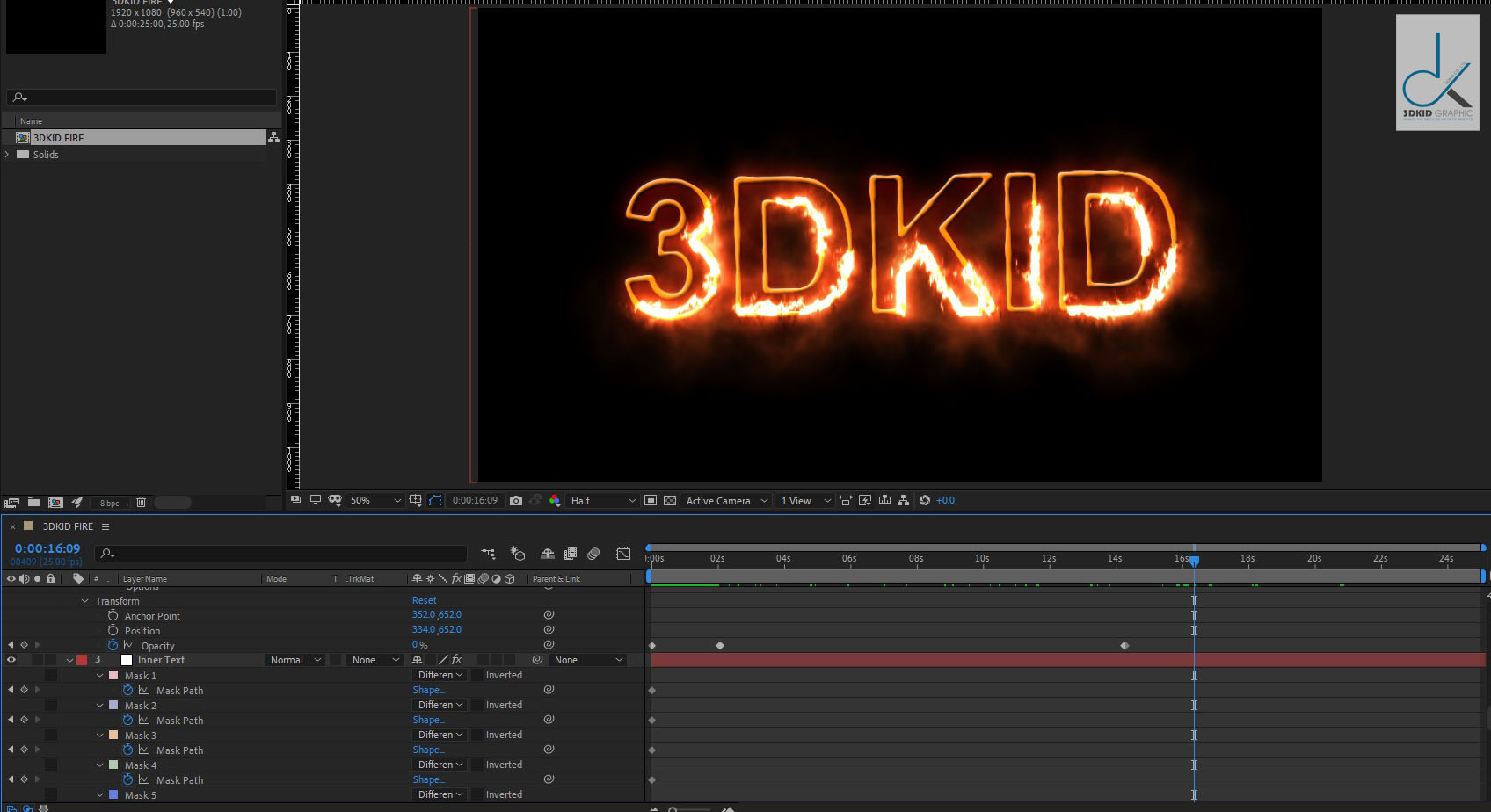Select the 3DKID FIRE composition item
The width and height of the screenshot is (1491, 812).
59,138
